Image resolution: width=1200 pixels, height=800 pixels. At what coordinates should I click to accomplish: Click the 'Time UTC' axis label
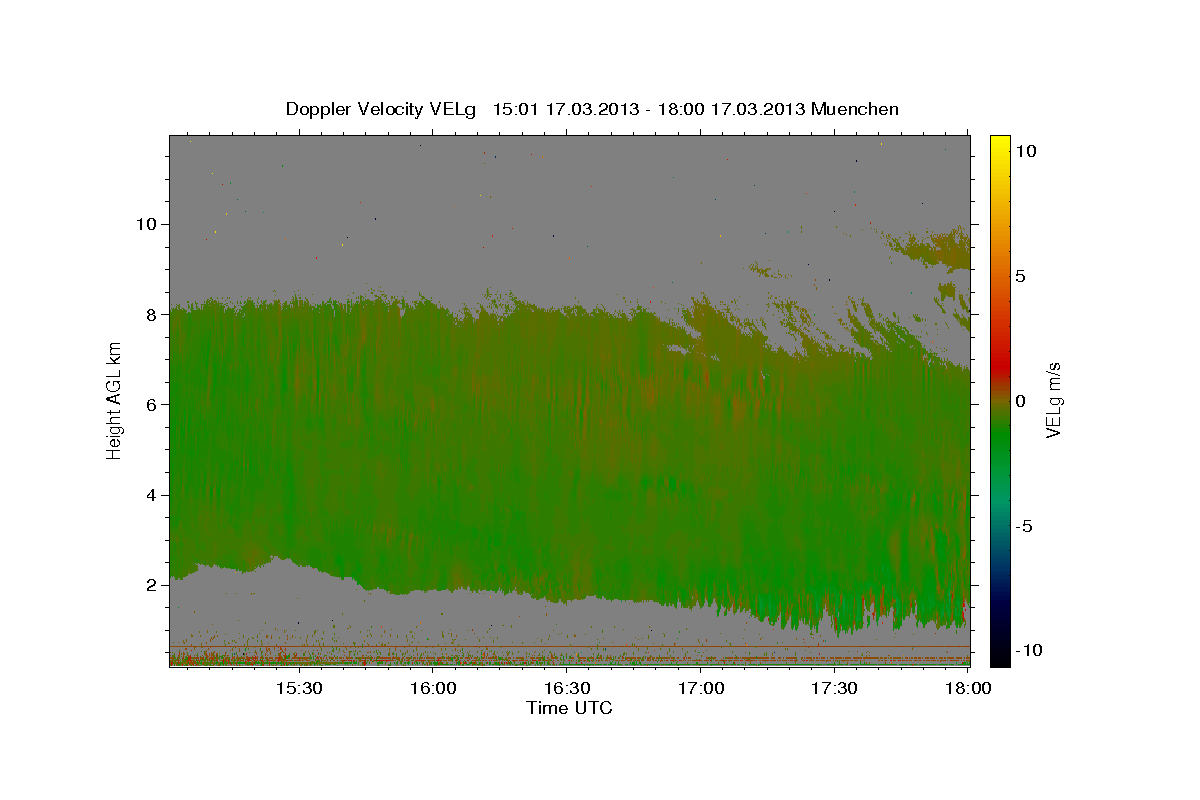pos(569,708)
